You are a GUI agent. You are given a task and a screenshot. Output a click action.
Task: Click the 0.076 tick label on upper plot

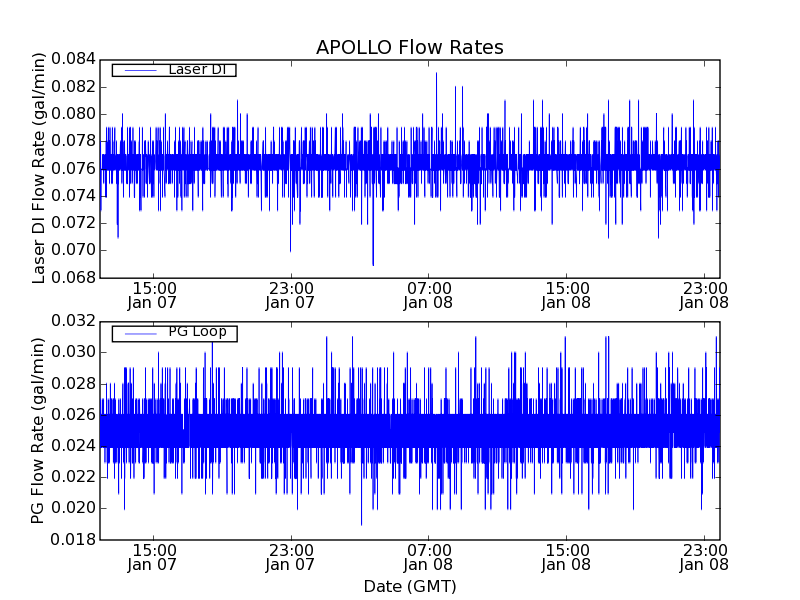pos(73,168)
